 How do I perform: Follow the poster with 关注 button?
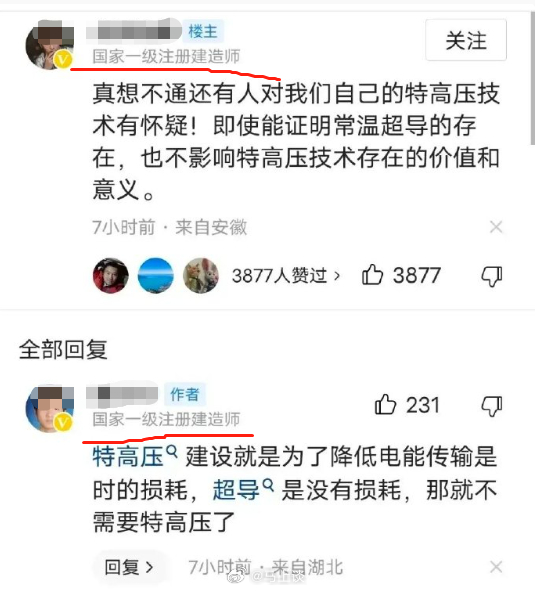466,40
